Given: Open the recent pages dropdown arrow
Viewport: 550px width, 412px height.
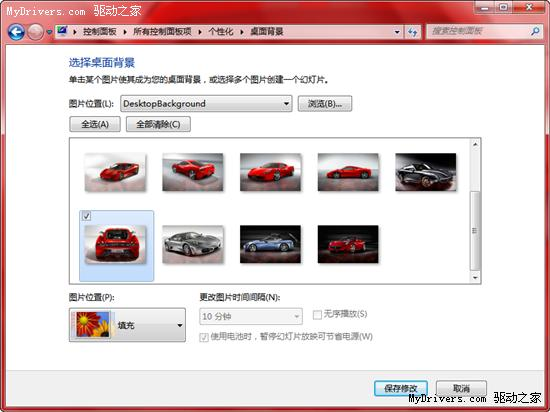Looking at the screenshot, I should click(x=49, y=32).
